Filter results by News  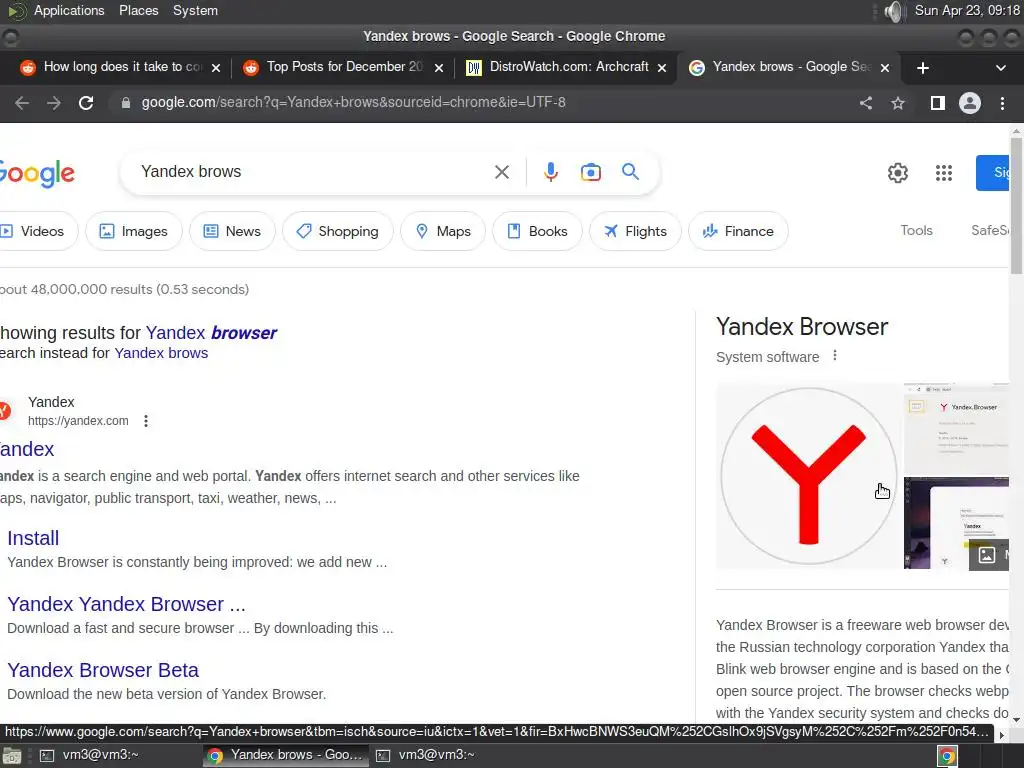(232, 231)
